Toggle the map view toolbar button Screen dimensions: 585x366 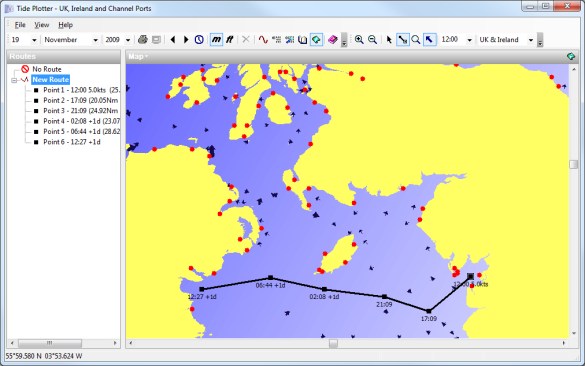[x=316, y=40]
